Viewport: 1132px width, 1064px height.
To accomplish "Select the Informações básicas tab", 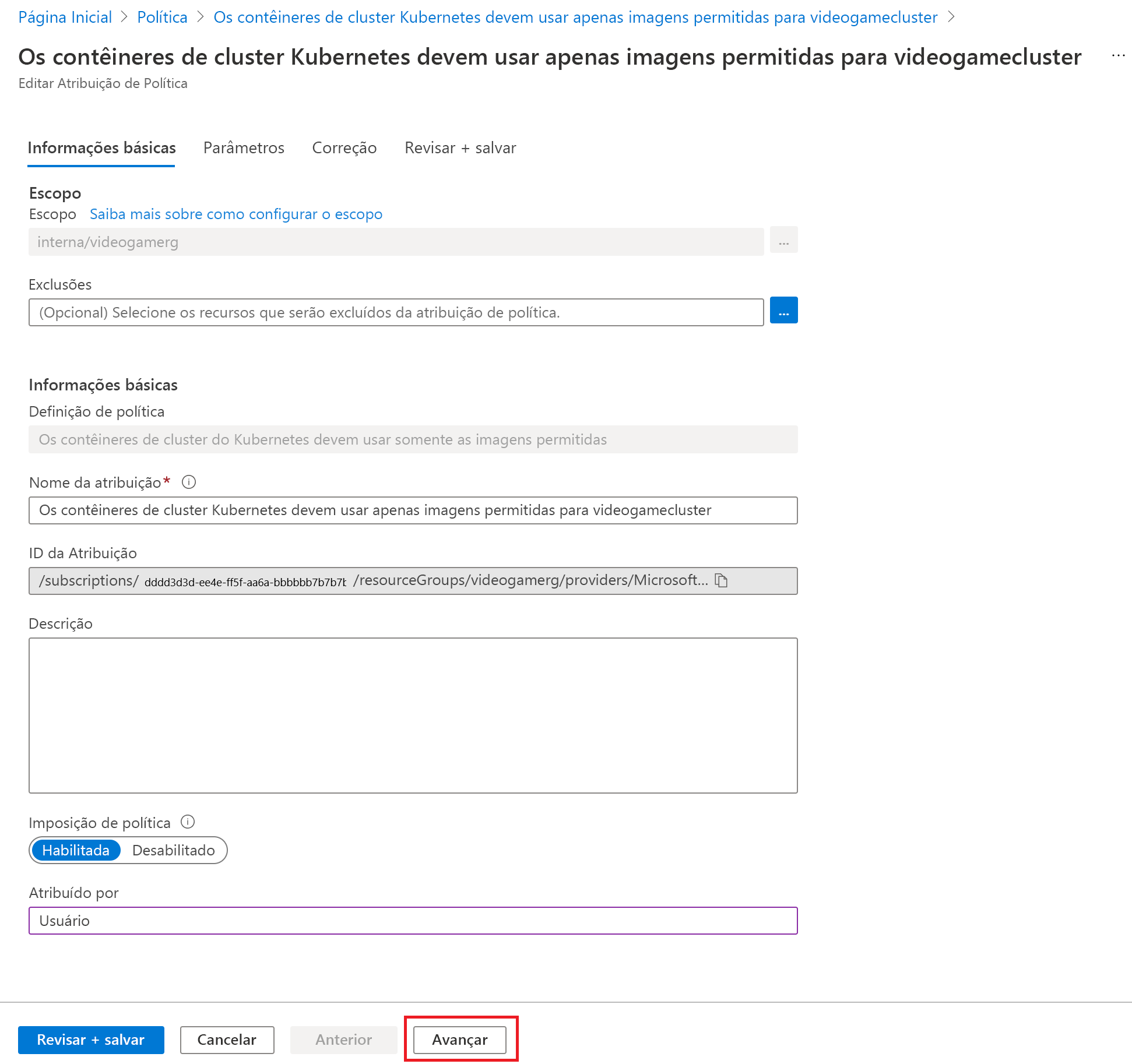I will click(101, 148).
